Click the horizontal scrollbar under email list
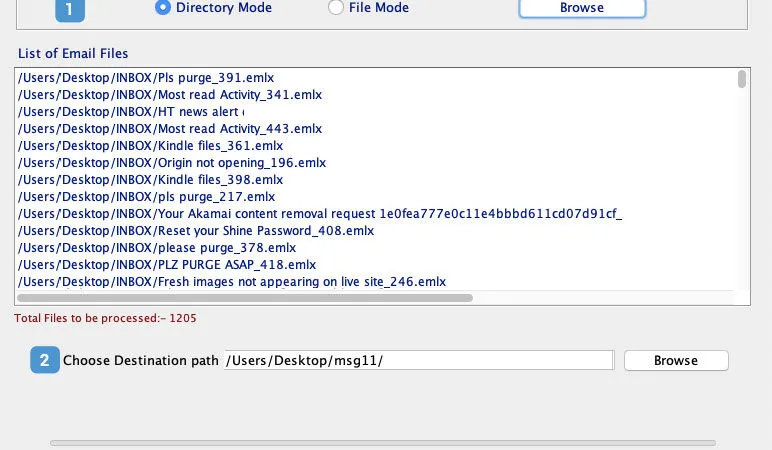Image resolution: width=772 pixels, height=450 pixels. coord(245,298)
